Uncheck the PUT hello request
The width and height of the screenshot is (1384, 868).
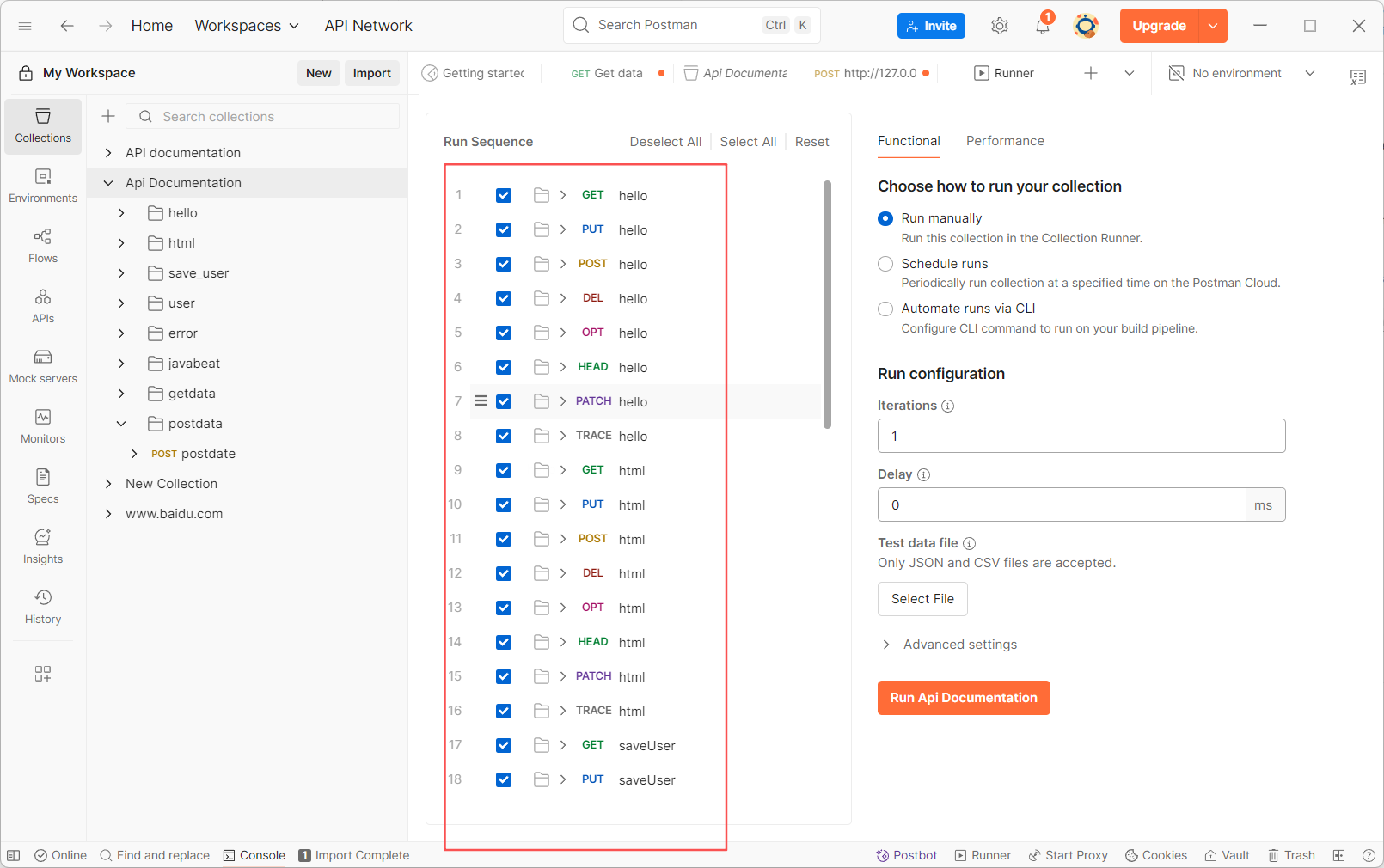pyautogui.click(x=504, y=229)
